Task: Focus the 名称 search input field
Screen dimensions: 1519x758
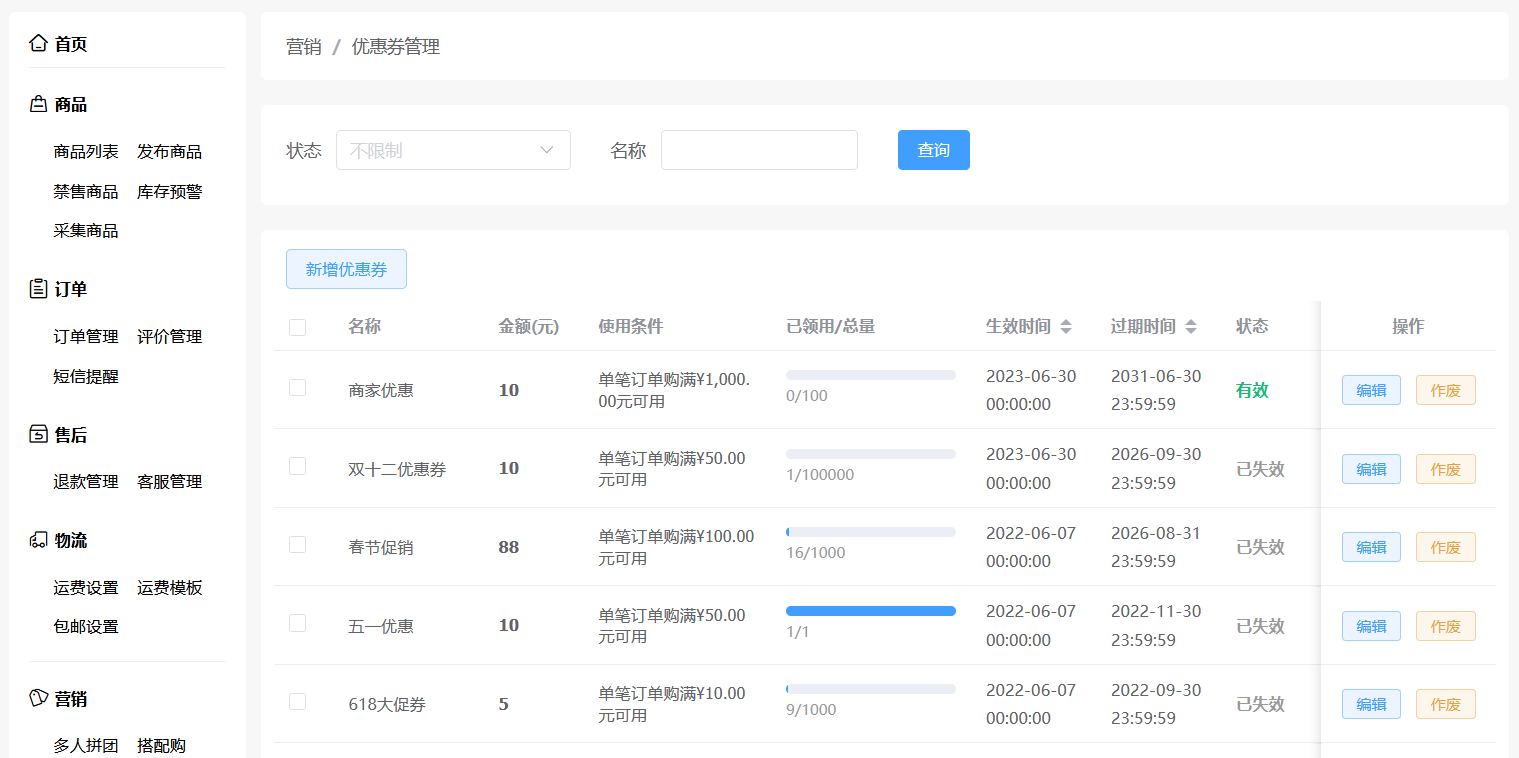Action: point(759,150)
